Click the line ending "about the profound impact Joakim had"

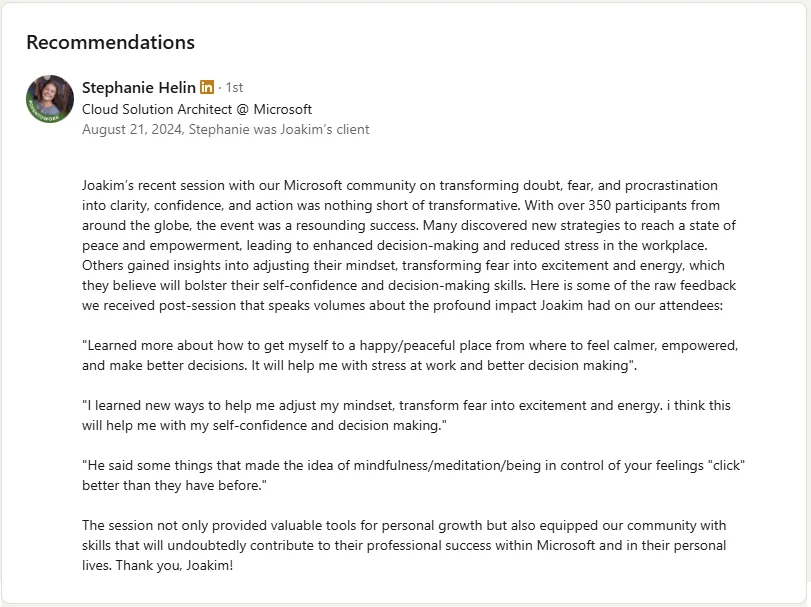click(x=402, y=306)
